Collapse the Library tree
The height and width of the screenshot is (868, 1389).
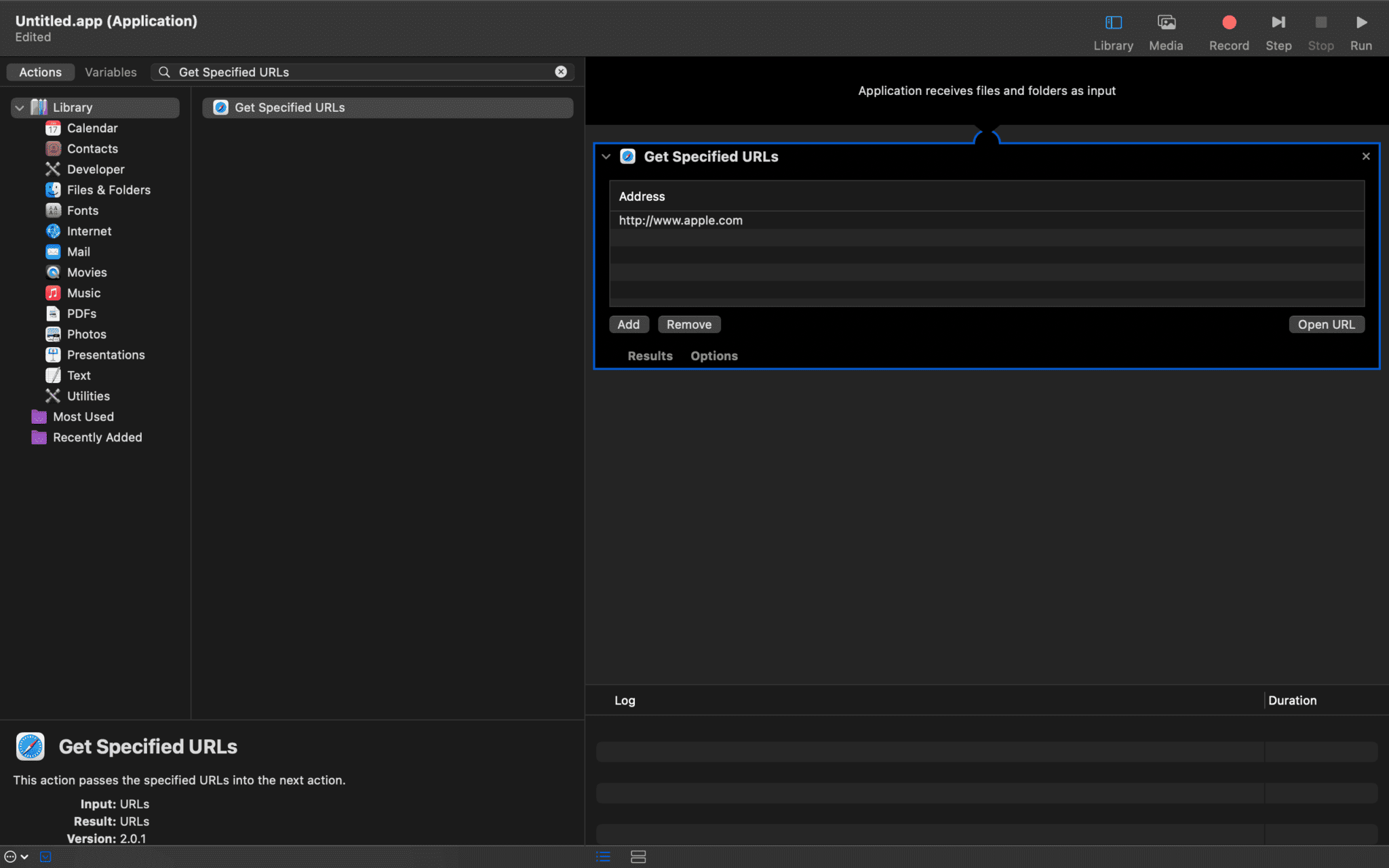pyautogui.click(x=20, y=108)
